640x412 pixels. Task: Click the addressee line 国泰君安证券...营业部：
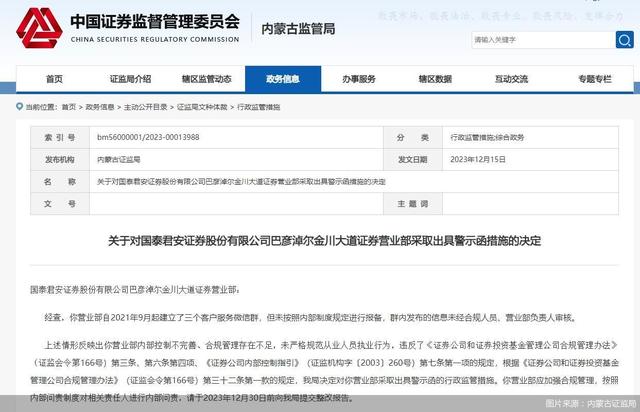[x=135, y=290]
